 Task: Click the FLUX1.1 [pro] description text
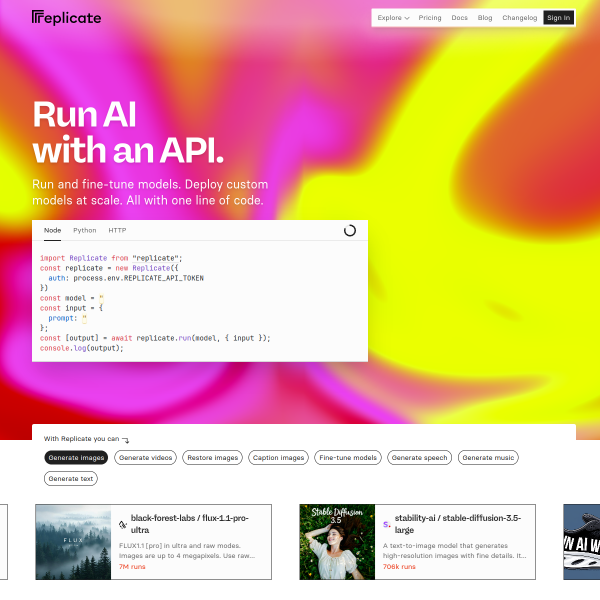click(187, 551)
